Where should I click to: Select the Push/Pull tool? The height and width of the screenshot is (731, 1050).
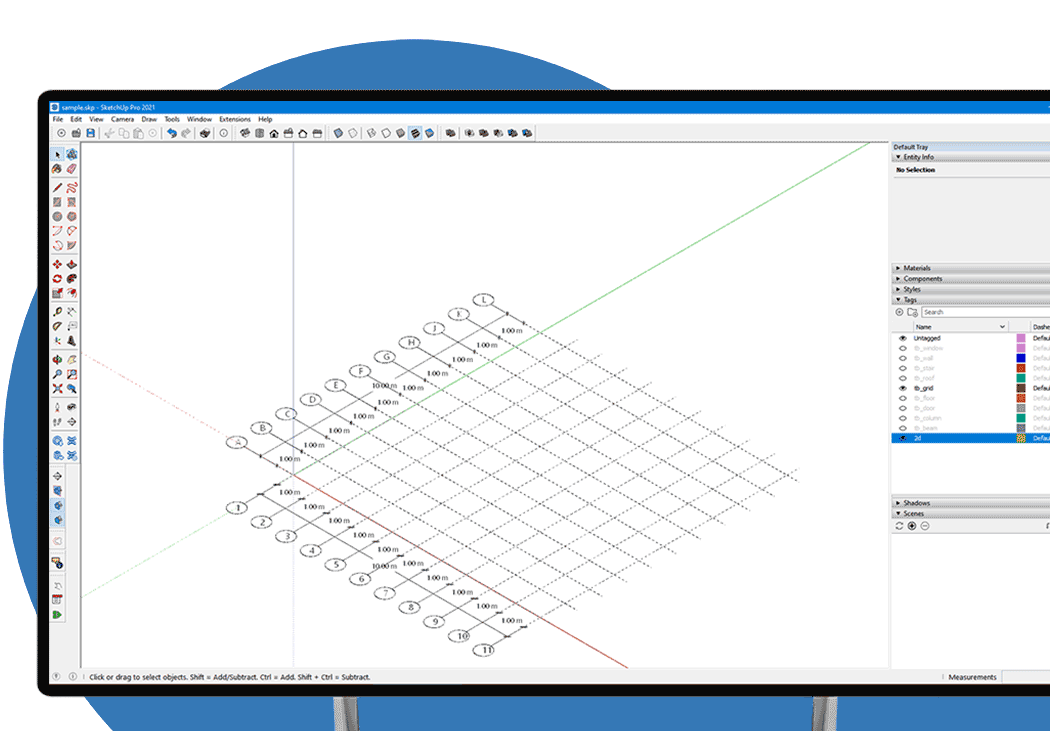[x=72, y=264]
